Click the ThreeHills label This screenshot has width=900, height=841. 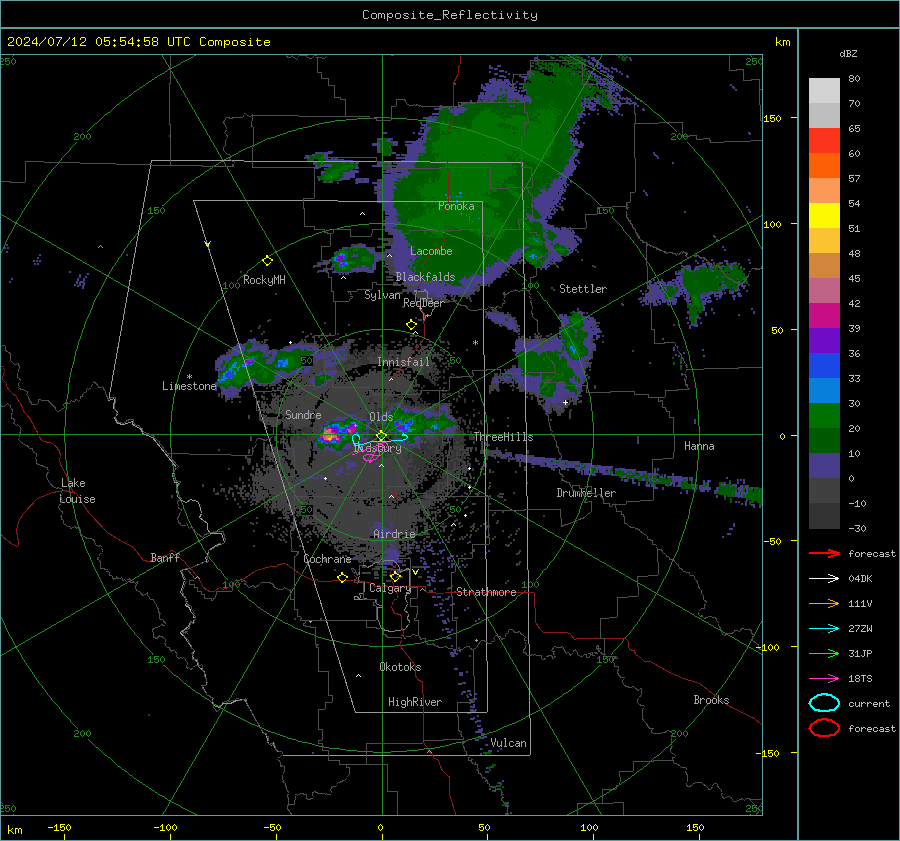click(x=503, y=437)
